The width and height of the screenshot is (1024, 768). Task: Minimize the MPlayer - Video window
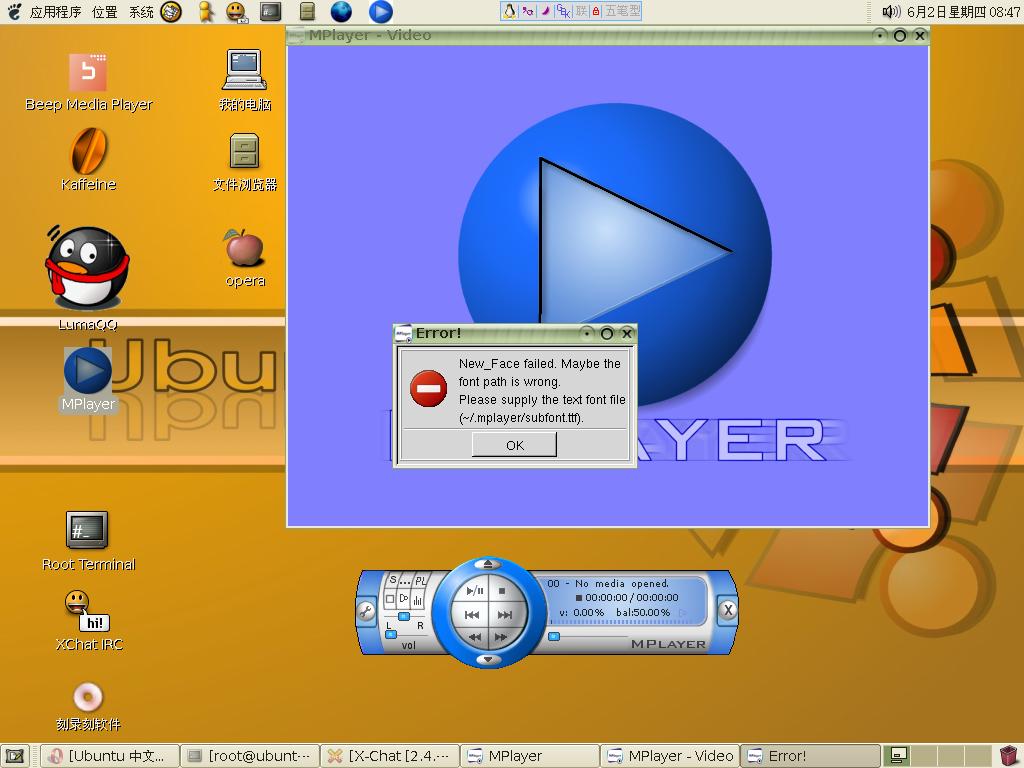[880, 35]
